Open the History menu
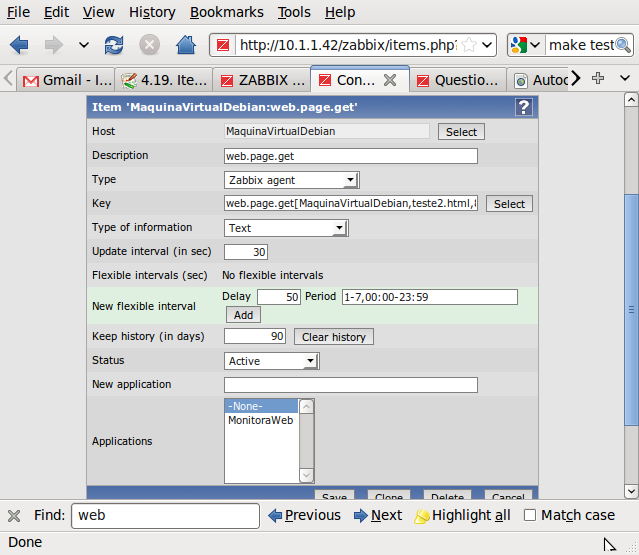The width and height of the screenshot is (639, 555). [152, 12]
